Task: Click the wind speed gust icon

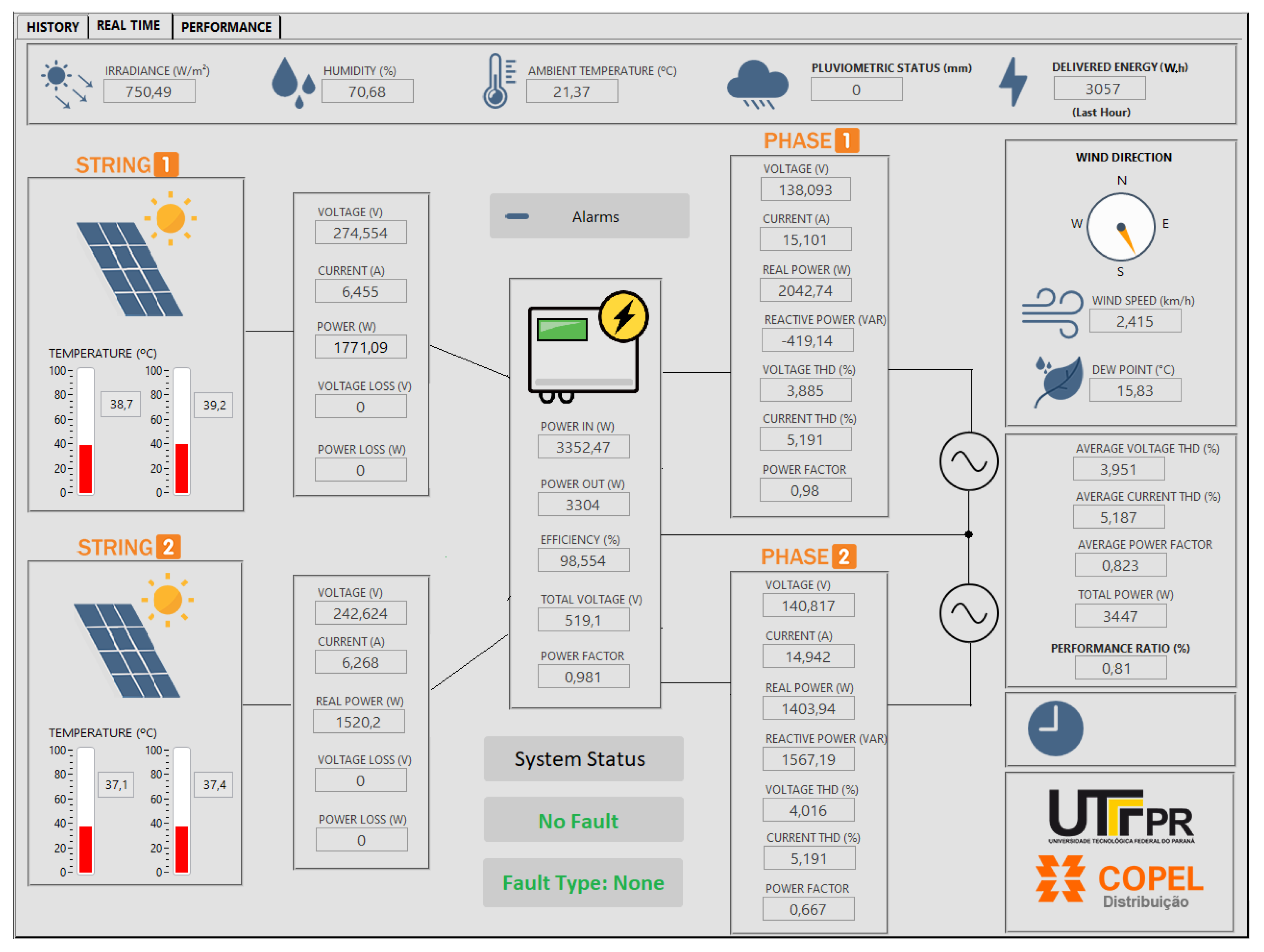Action: pyautogui.click(x=1051, y=313)
